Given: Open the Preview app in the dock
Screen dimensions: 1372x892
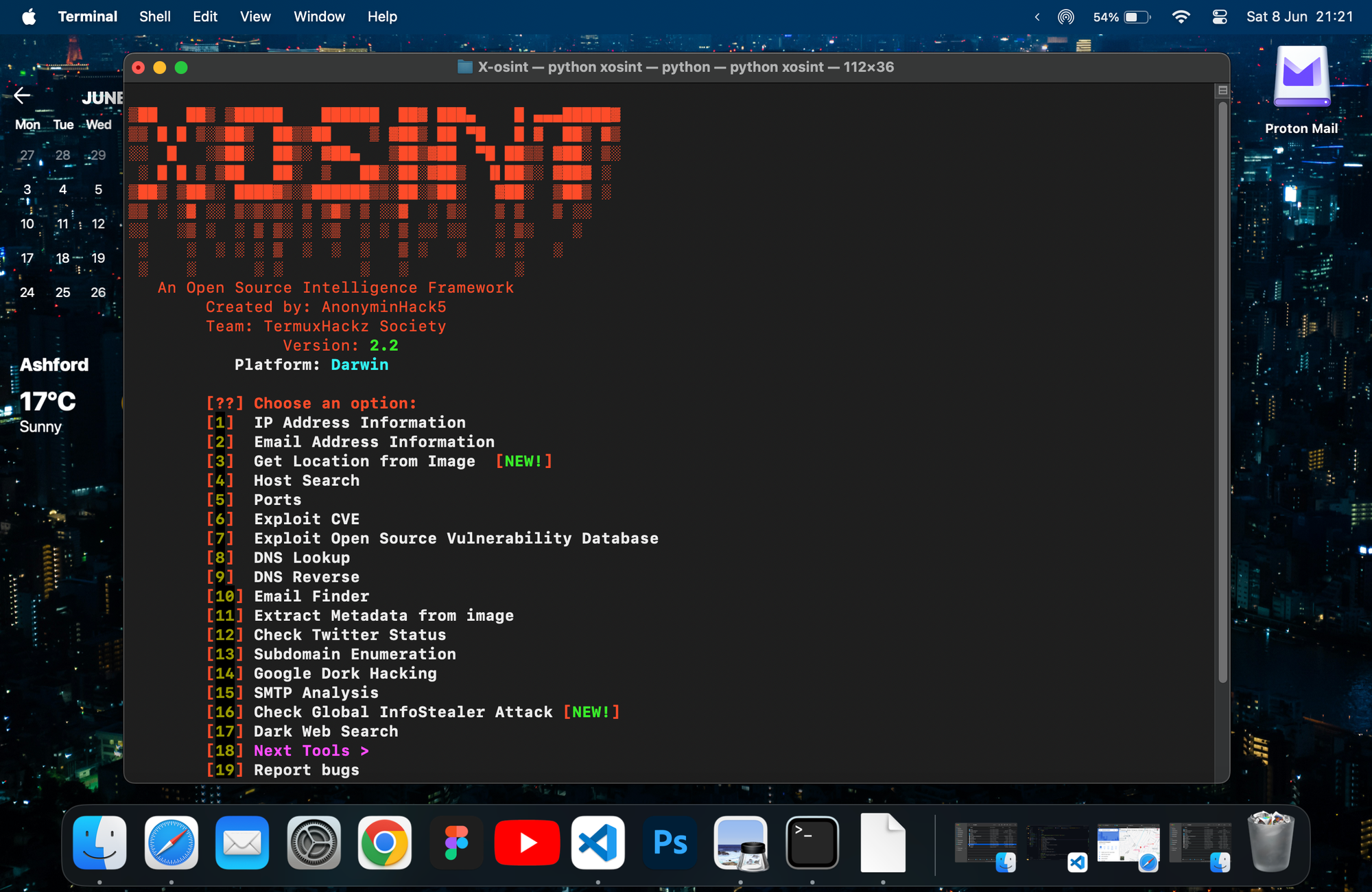Looking at the screenshot, I should 741,843.
